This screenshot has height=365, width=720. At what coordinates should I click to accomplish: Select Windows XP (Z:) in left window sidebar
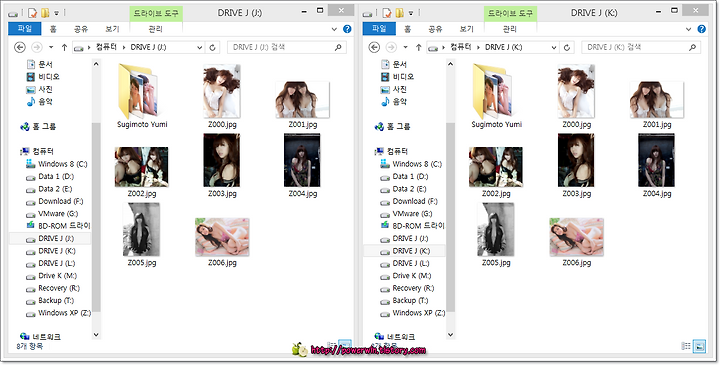tap(58, 313)
